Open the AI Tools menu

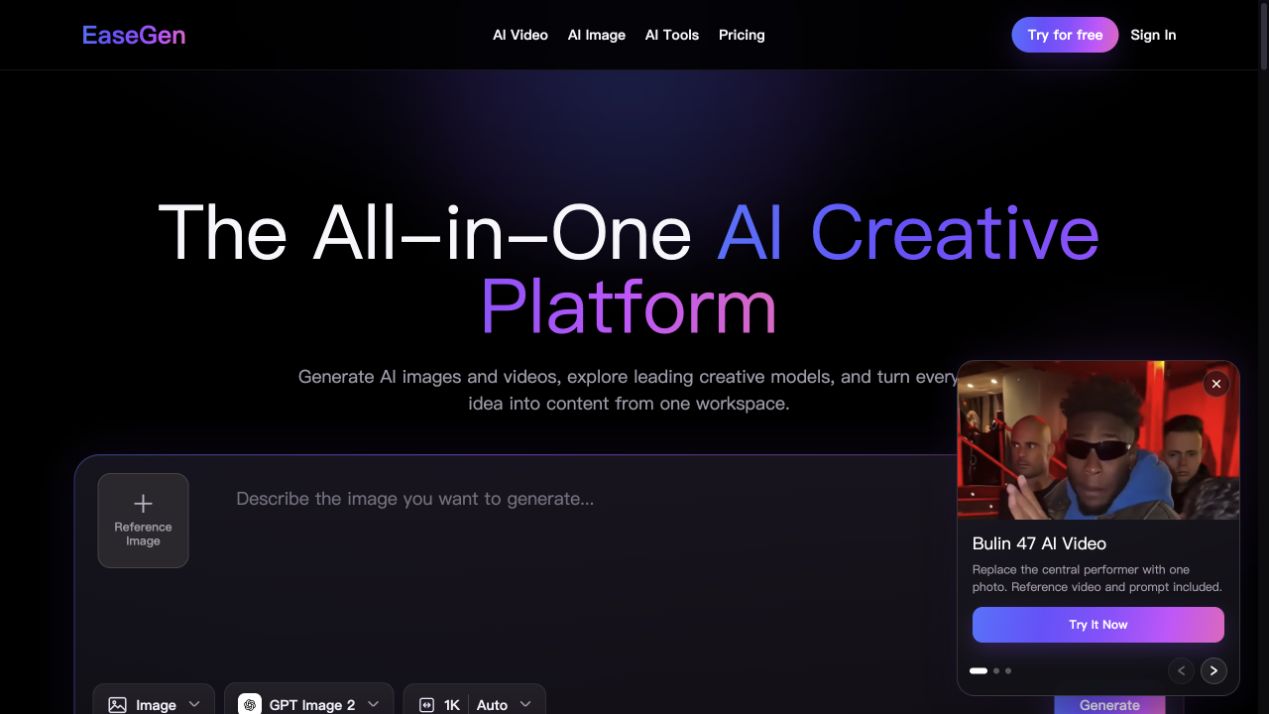click(672, 35)
